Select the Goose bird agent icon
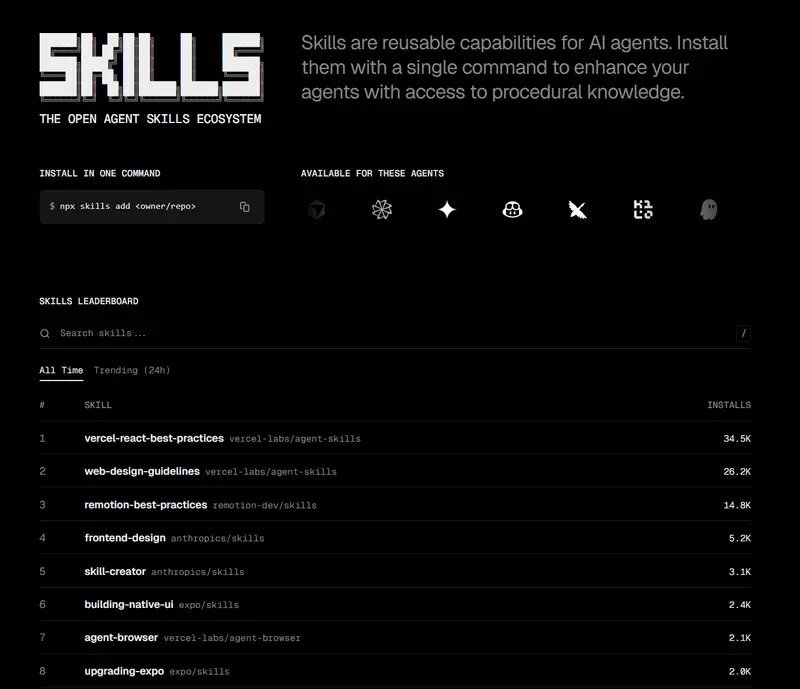The width and height of the screenshot is (800, 689). point(577,210)
